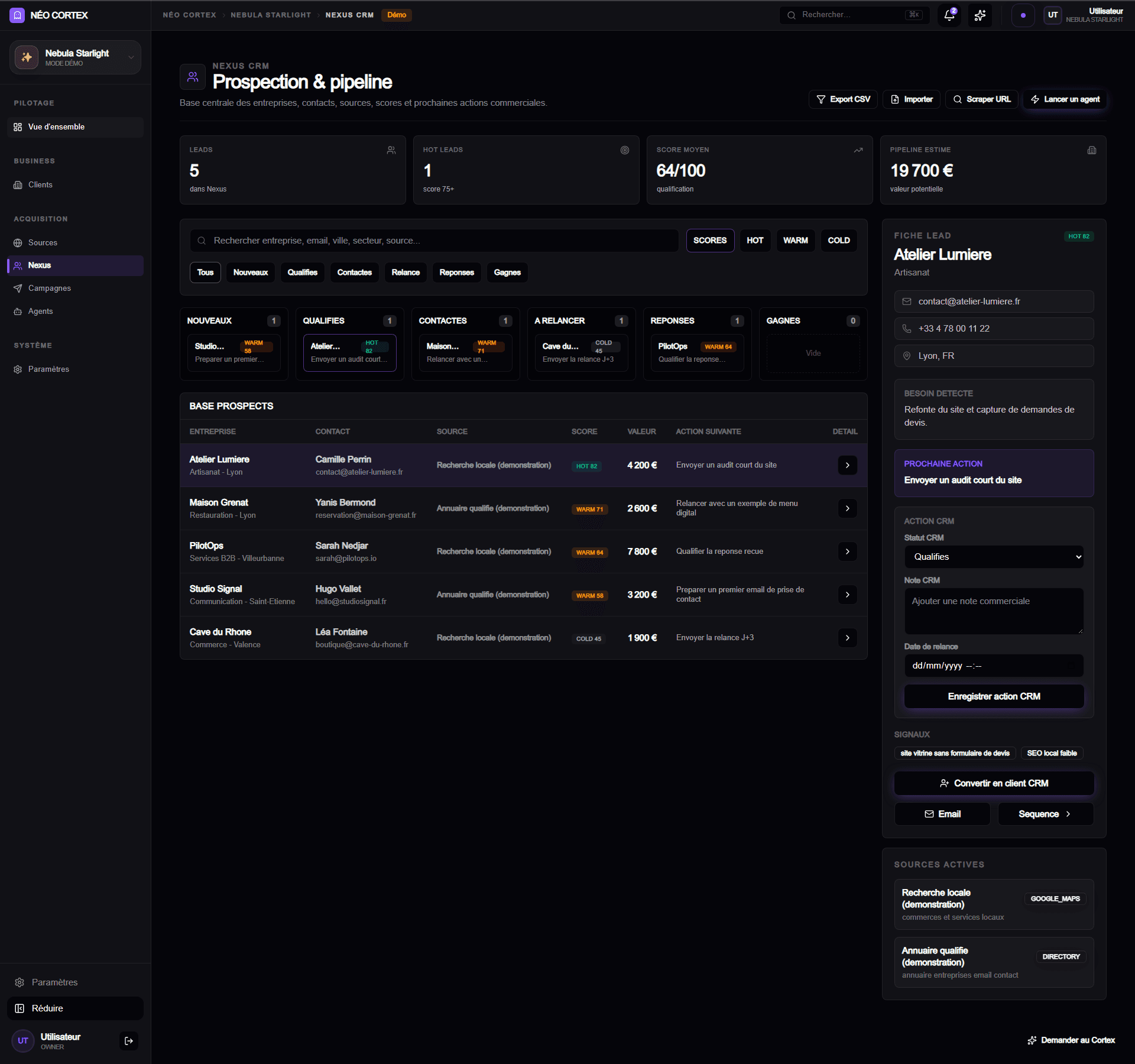1135x1064 pixels.
Task: Click the Hot Leads target icon
Action: (x=625, y=150)
